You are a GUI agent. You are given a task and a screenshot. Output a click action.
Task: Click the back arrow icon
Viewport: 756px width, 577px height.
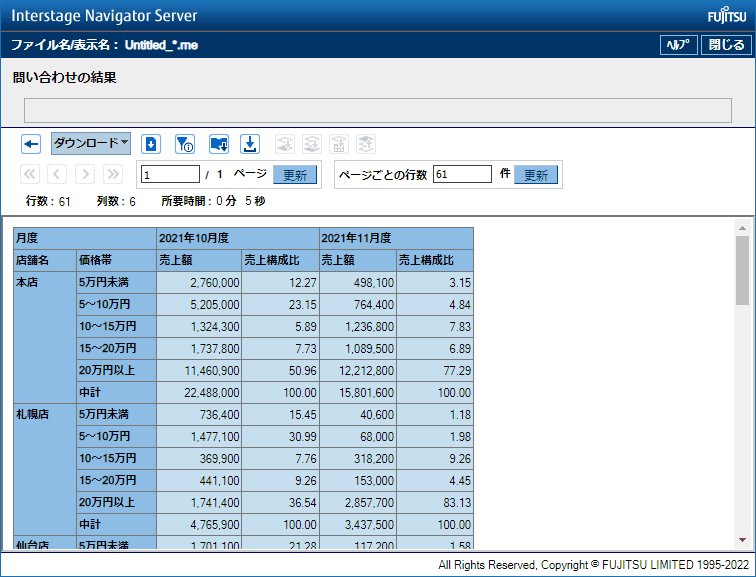point(31,144)
